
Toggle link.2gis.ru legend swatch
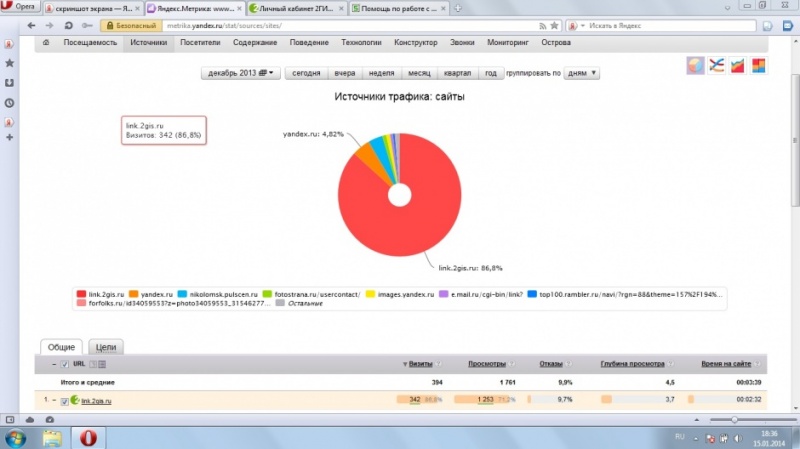tap(81, 294)
